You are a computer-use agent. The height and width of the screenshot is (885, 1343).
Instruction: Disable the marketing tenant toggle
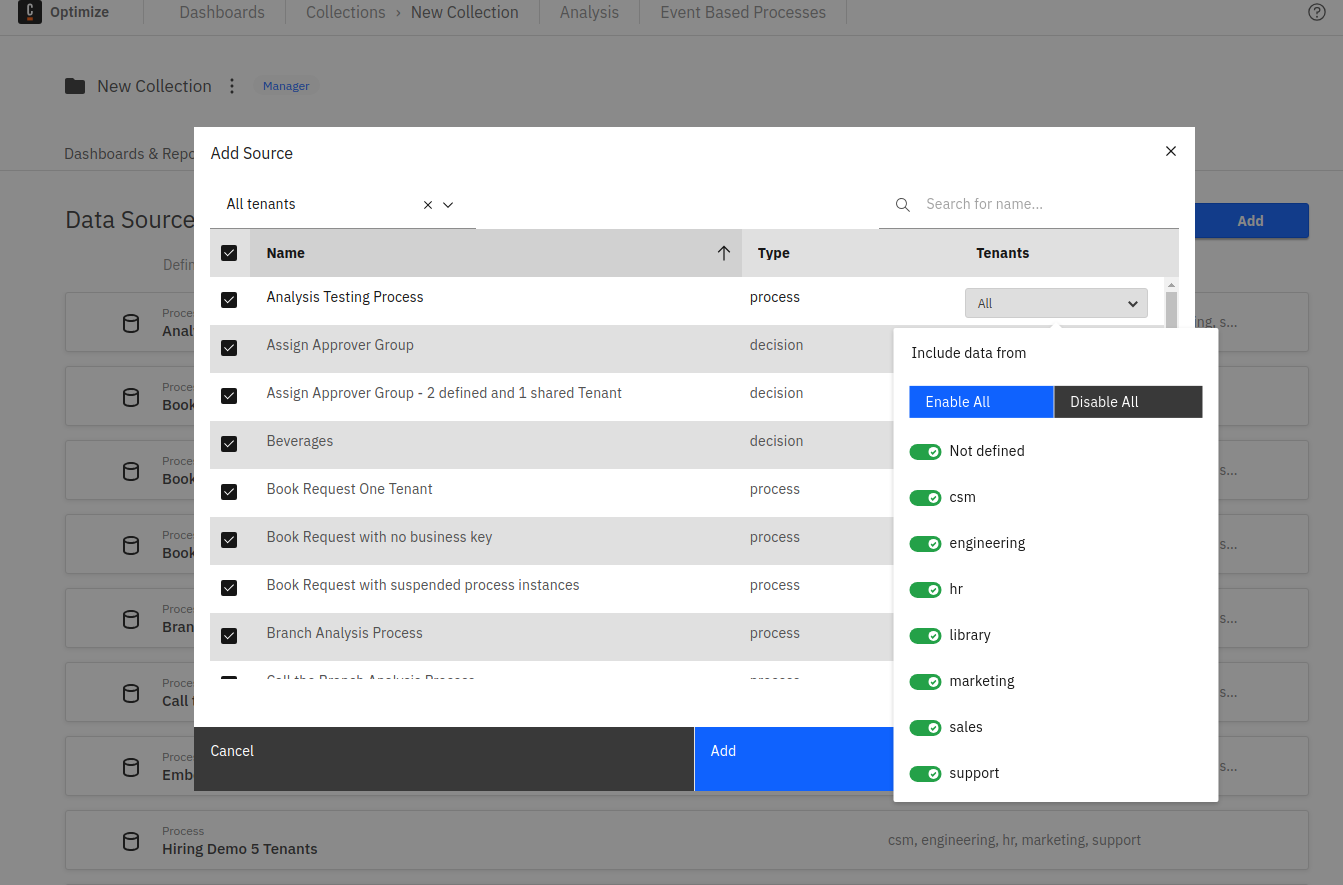[x=925, y=682]
